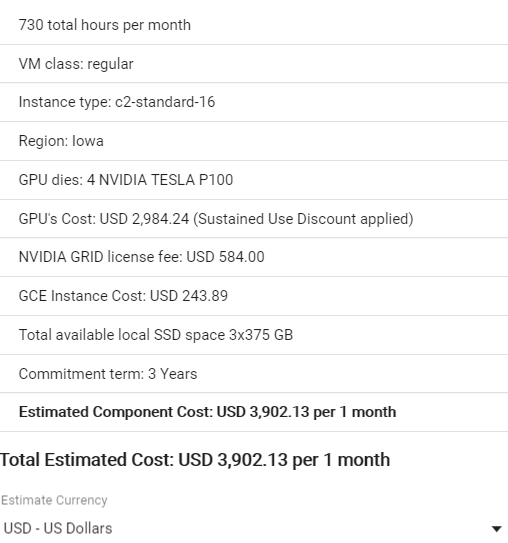Select the NVIDIA GRID license fee row
The image size is (508, 543).
click(254, 257)
